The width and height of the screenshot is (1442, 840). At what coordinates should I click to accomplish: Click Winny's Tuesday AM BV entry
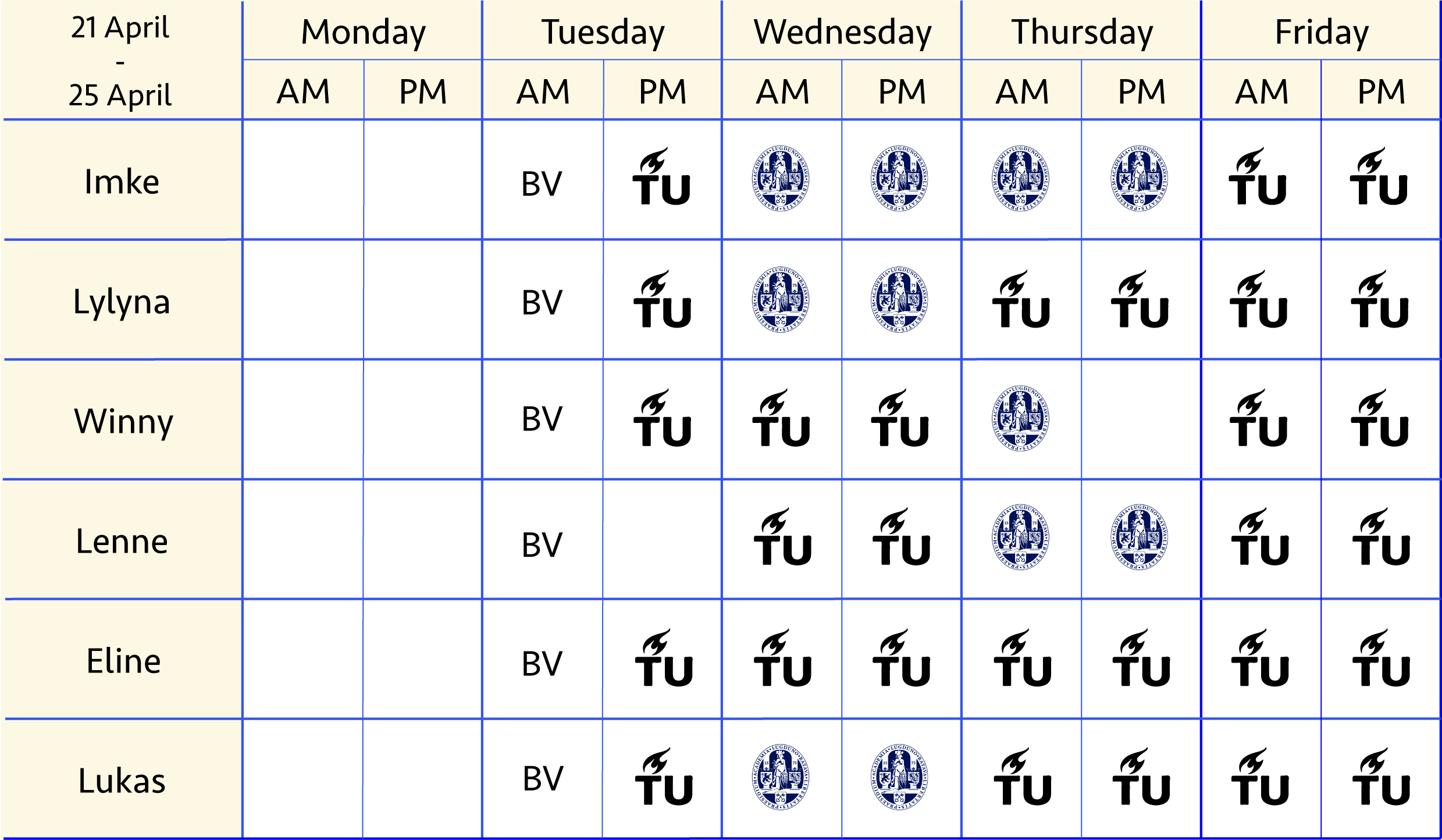pyautogui.click(x=542, y=419)
